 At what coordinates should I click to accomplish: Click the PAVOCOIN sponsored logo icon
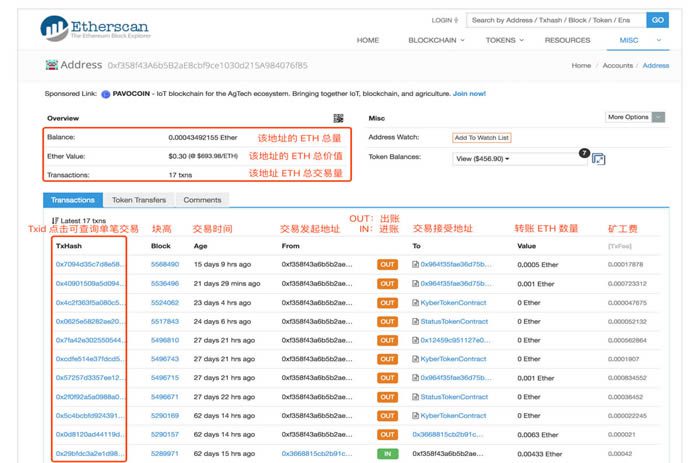(105, 93)
